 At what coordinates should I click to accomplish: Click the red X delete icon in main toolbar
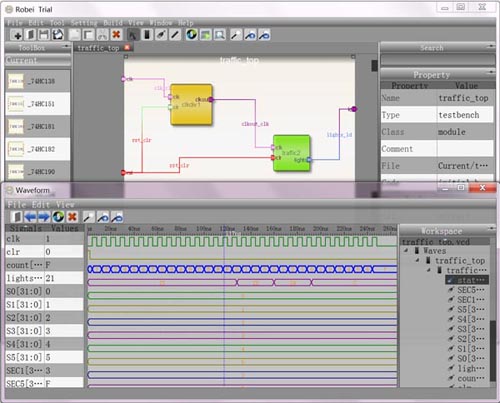pos(116,35)
